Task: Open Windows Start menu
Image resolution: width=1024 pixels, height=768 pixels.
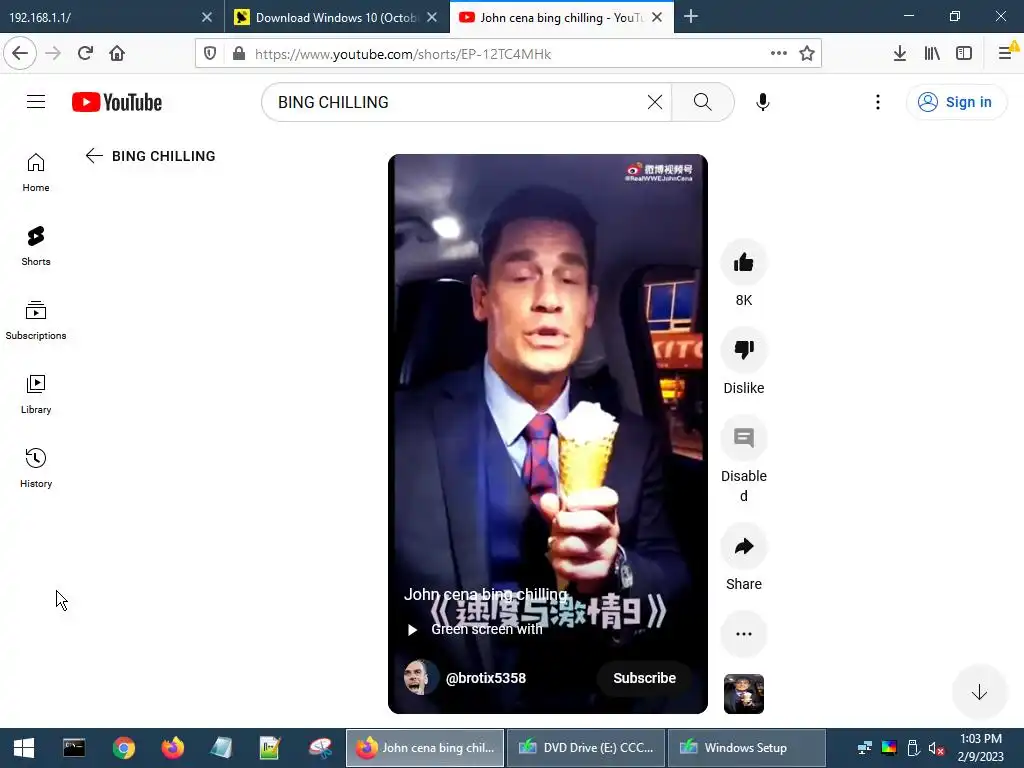Action: coord(24,748)
